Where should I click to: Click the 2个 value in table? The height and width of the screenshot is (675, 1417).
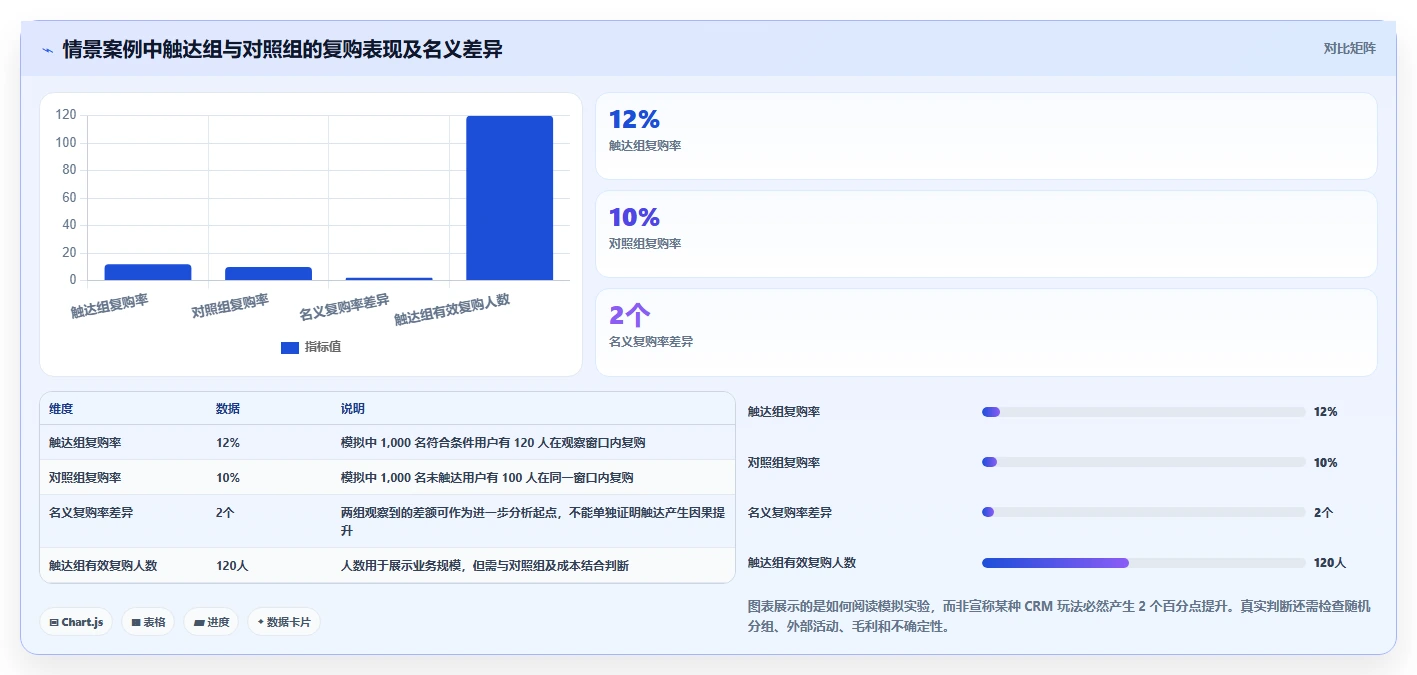225,512
